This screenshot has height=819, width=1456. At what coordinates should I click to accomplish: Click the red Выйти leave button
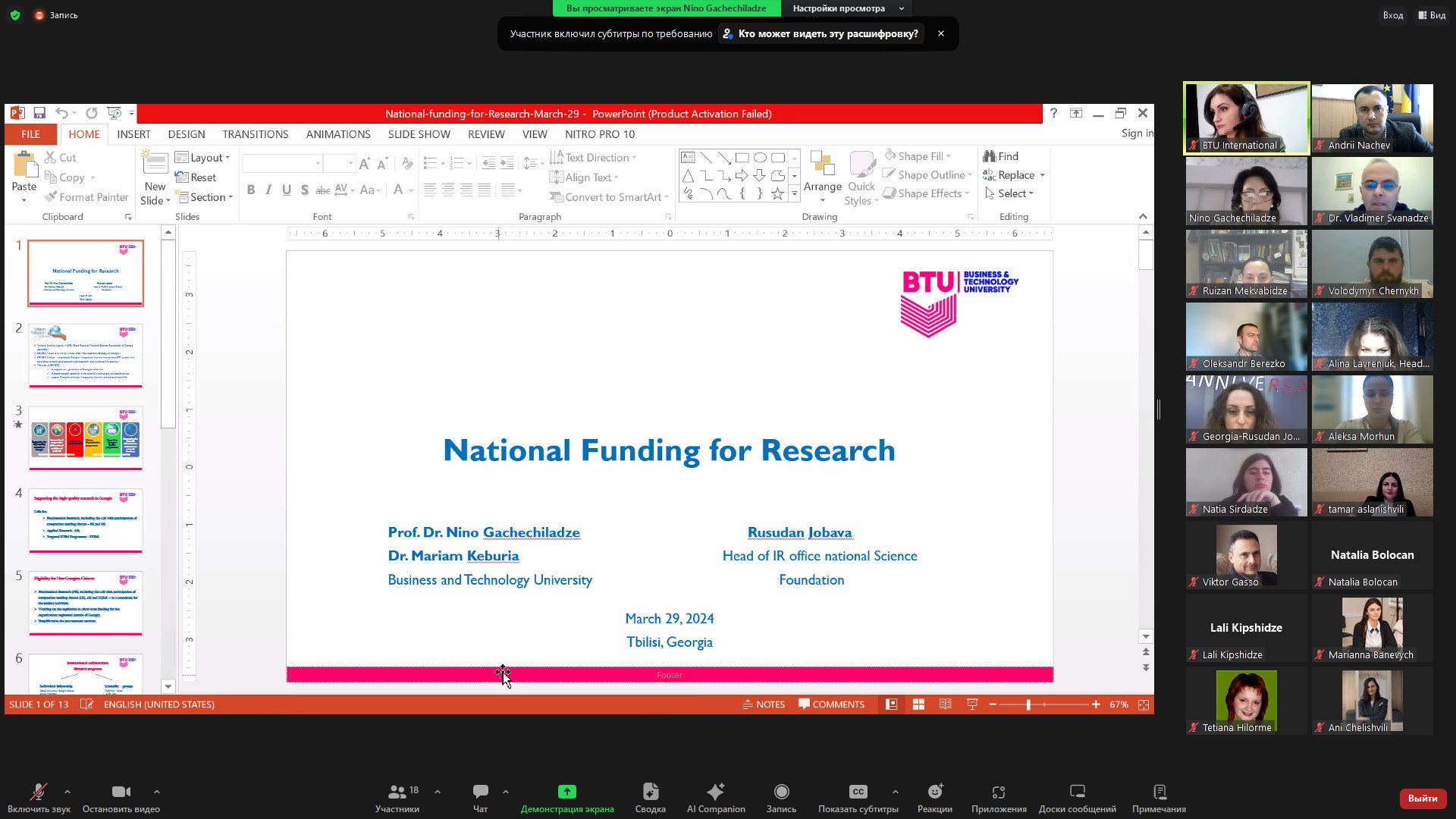pos(1422,798)
